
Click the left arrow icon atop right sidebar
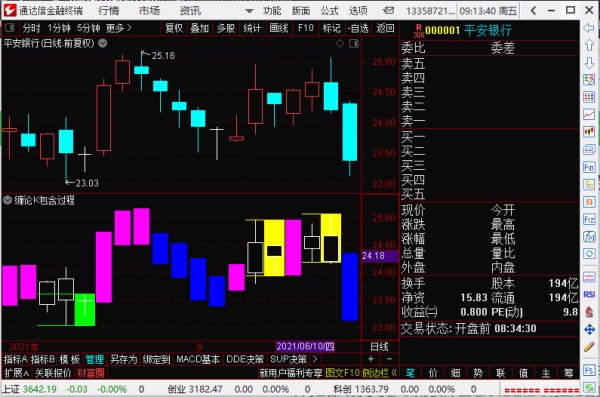tap(589, 28)
